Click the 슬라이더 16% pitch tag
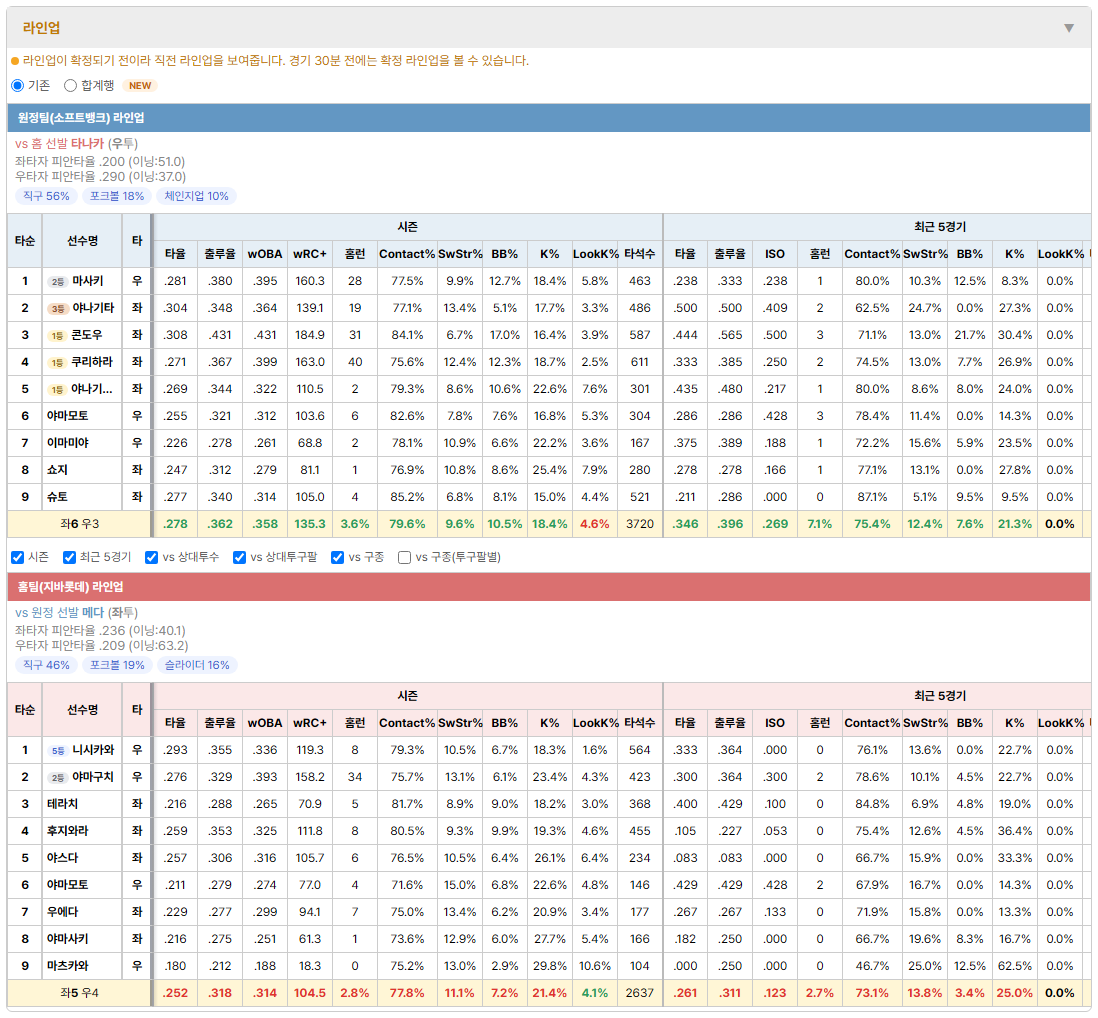The image size is (1098, 1018). pos(197,665)
